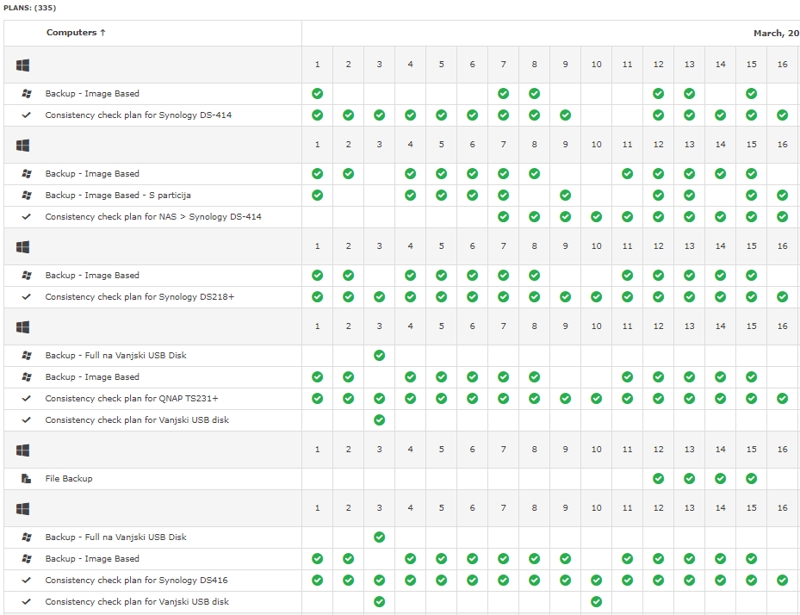Image resolution: width=800 pixels, height=615 pixels.
Task: Open Consistency check plan for NAS > Synology DS-414
Action: pyautogui.click(x=153, y=217)
